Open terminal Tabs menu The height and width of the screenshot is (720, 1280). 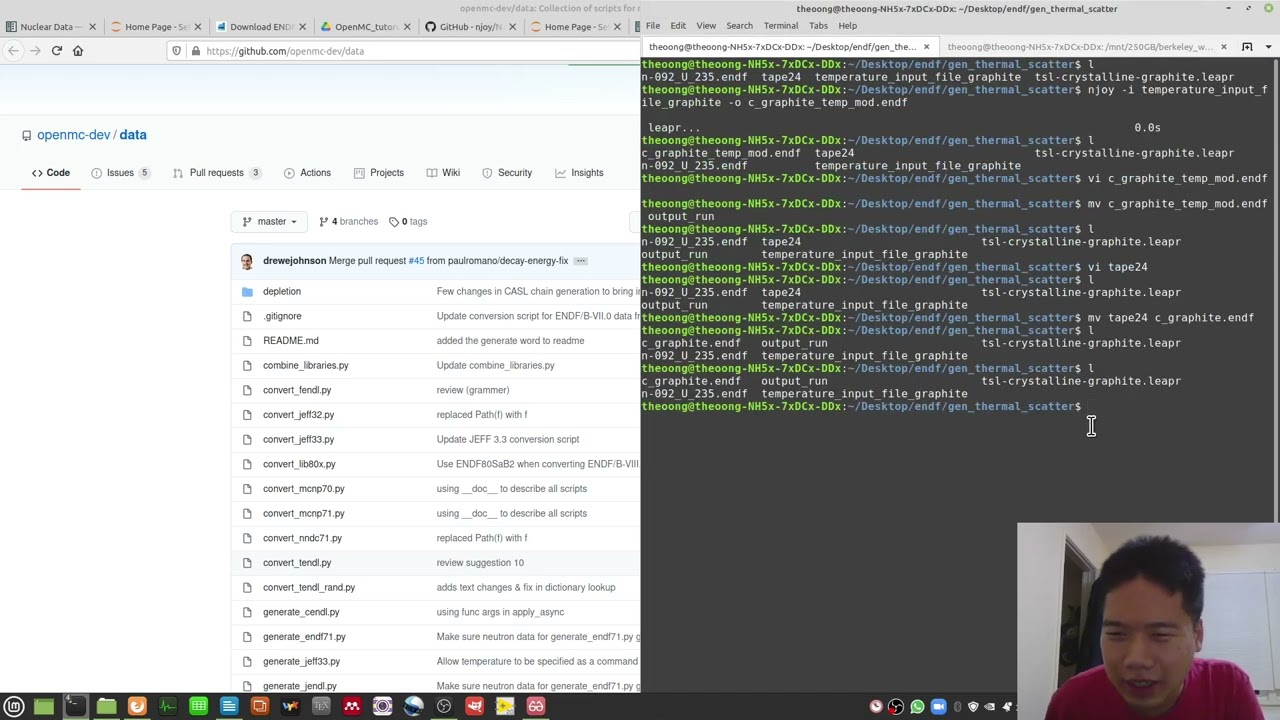tap(818, 26)
